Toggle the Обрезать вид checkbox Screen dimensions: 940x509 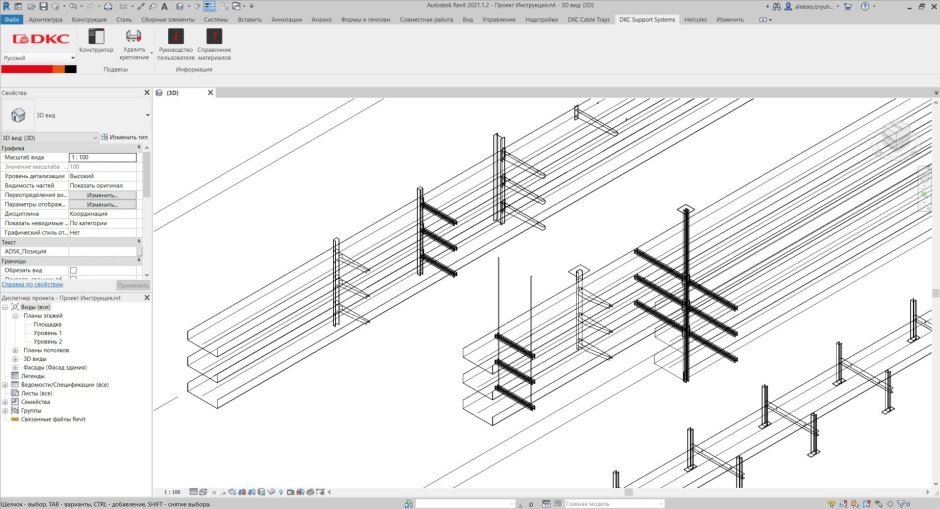coord(73,271)
